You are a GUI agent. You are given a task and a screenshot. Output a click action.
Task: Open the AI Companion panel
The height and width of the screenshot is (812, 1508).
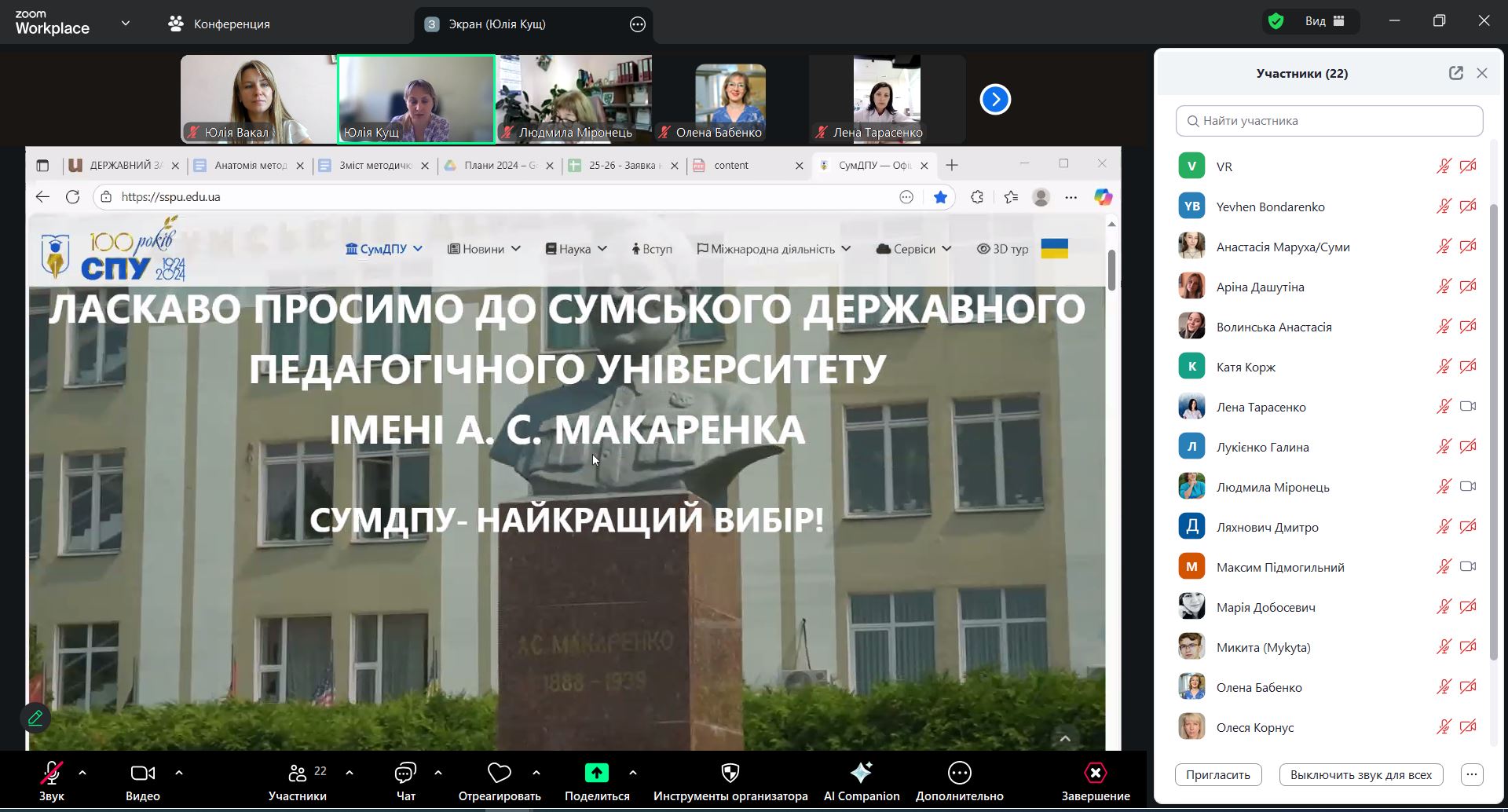(x=861, y=774)
